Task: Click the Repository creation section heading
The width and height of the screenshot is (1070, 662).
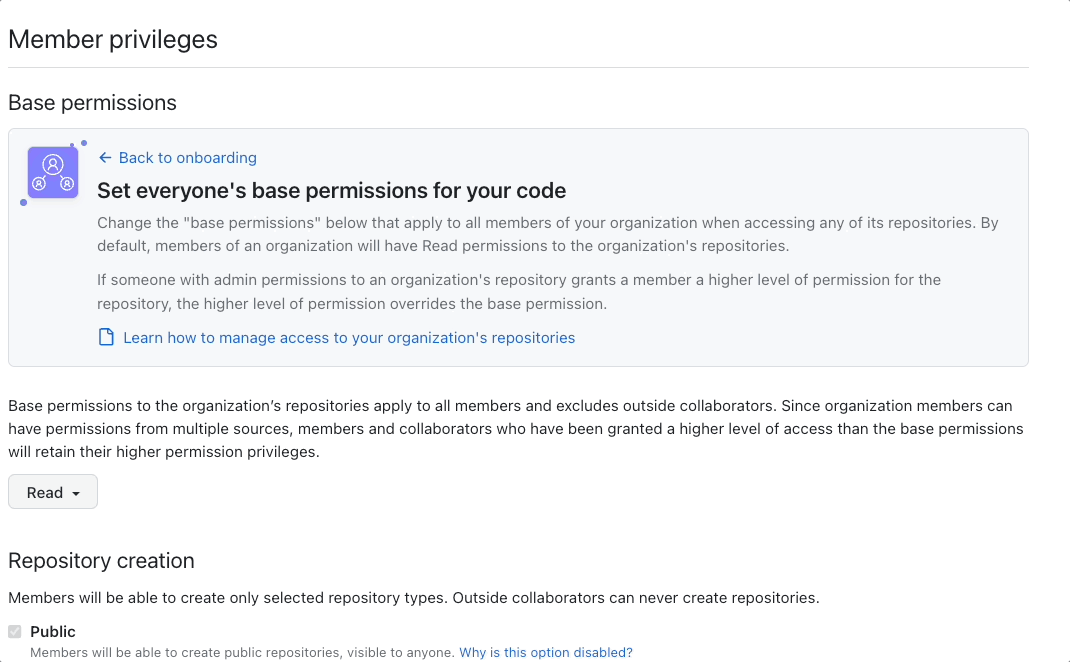Action: point(101,561)
